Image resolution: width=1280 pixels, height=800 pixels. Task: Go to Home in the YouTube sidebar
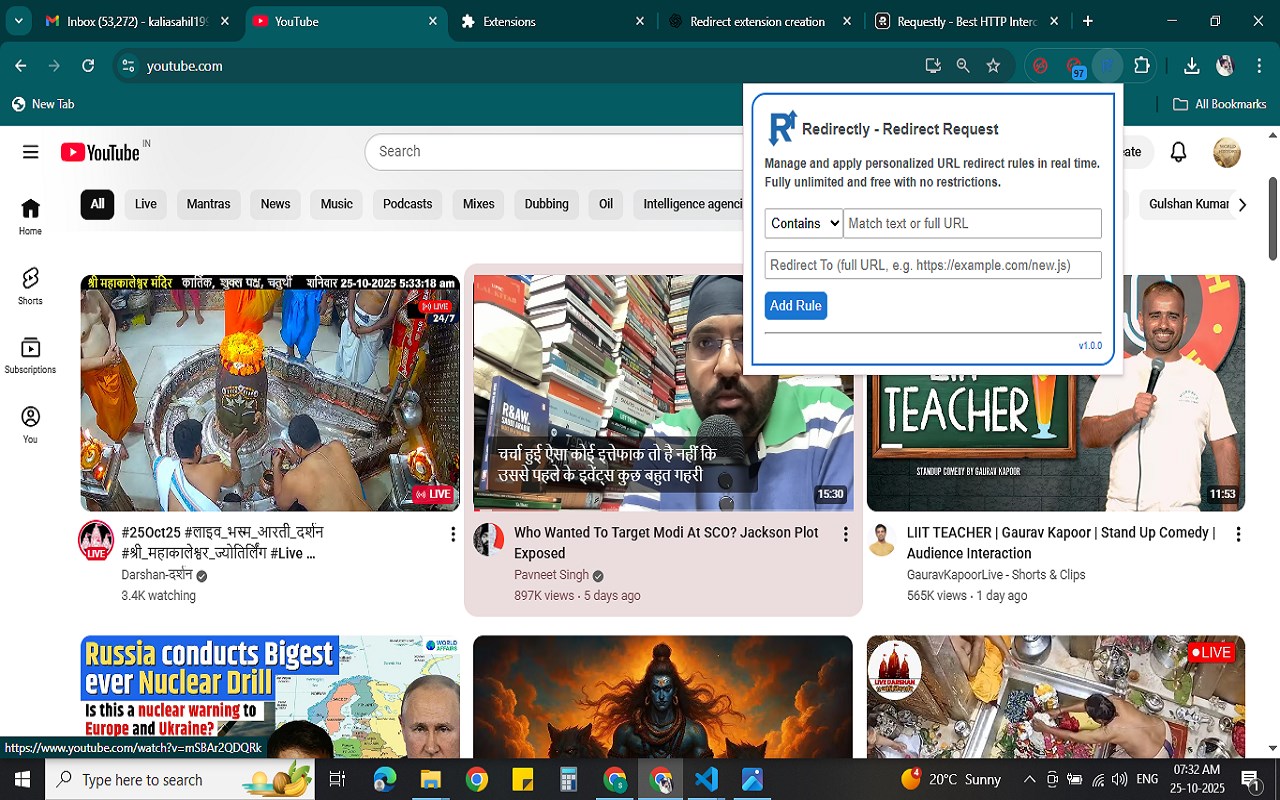[x=30, y=216]
